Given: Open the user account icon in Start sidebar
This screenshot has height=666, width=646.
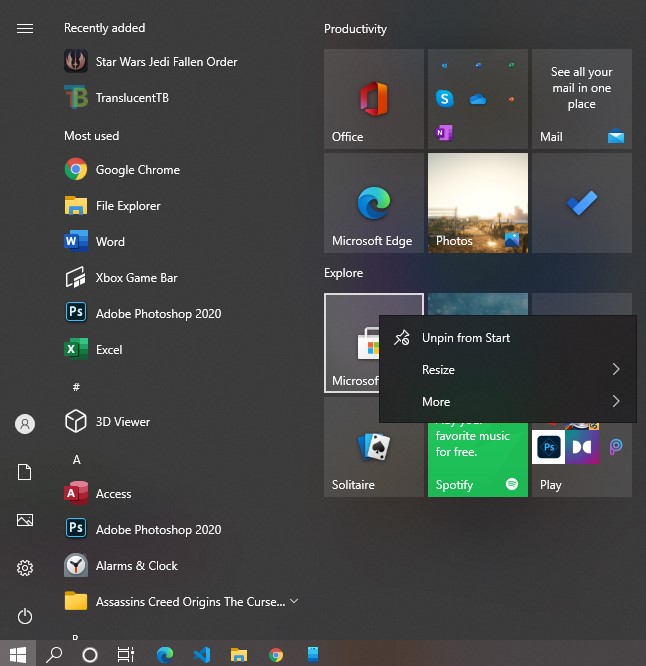Looking at the screenshot, I should 25,424.
